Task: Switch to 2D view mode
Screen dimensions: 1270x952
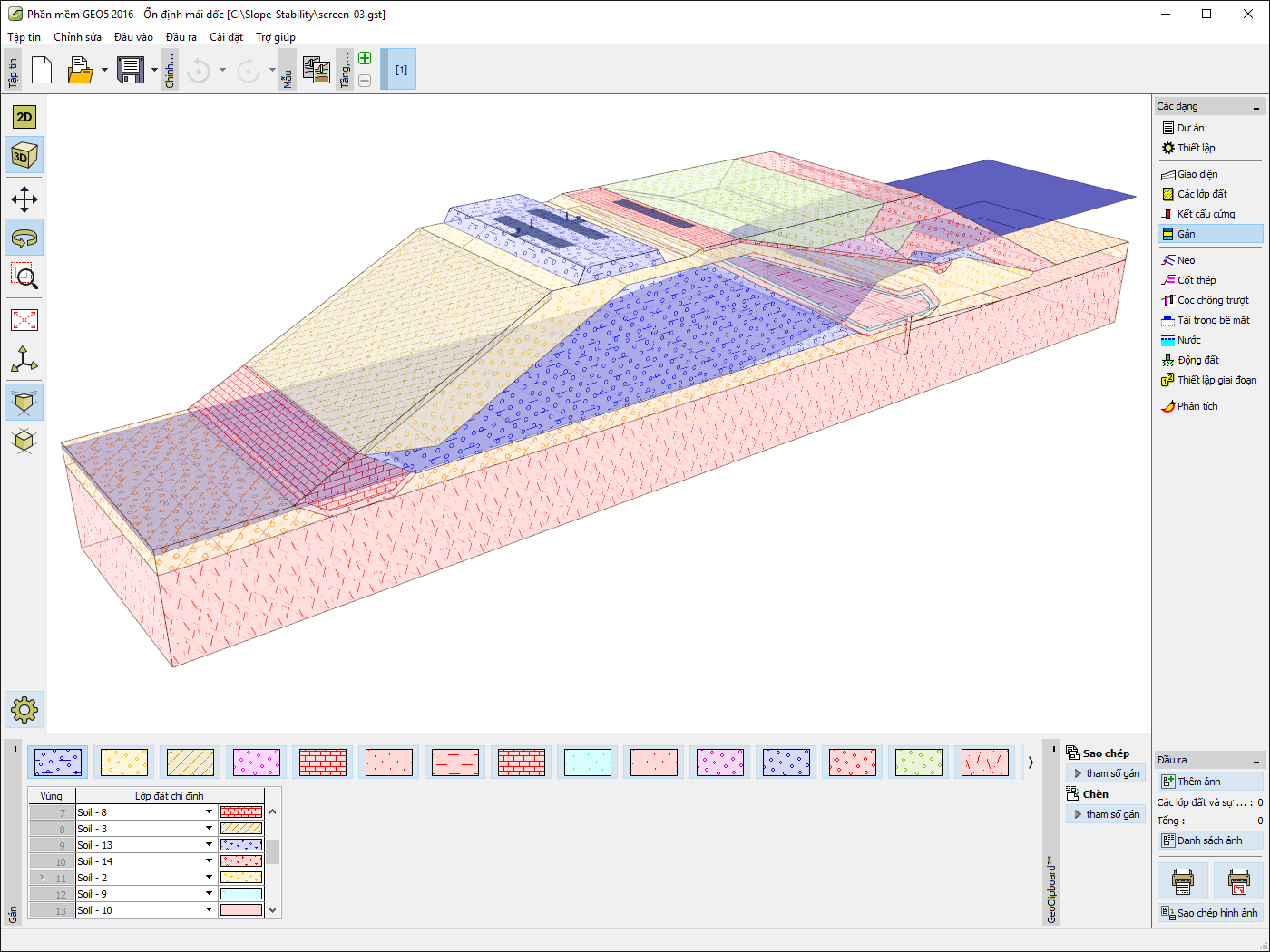Action: (24, 117)
